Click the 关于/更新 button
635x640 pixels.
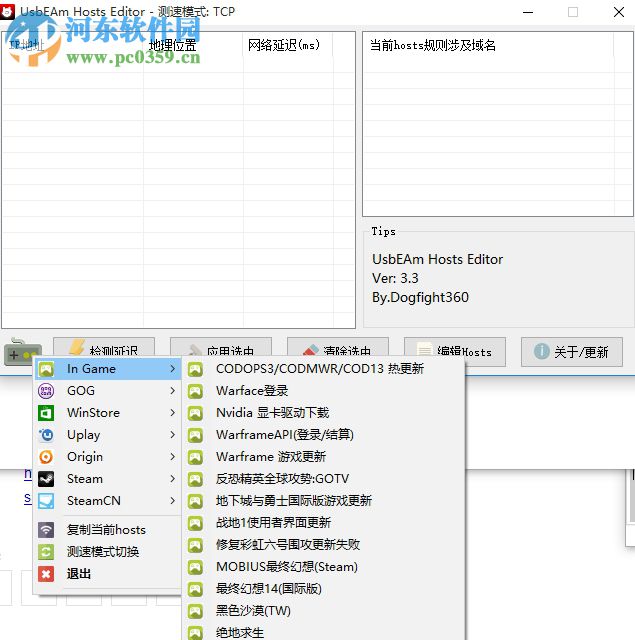572,352
